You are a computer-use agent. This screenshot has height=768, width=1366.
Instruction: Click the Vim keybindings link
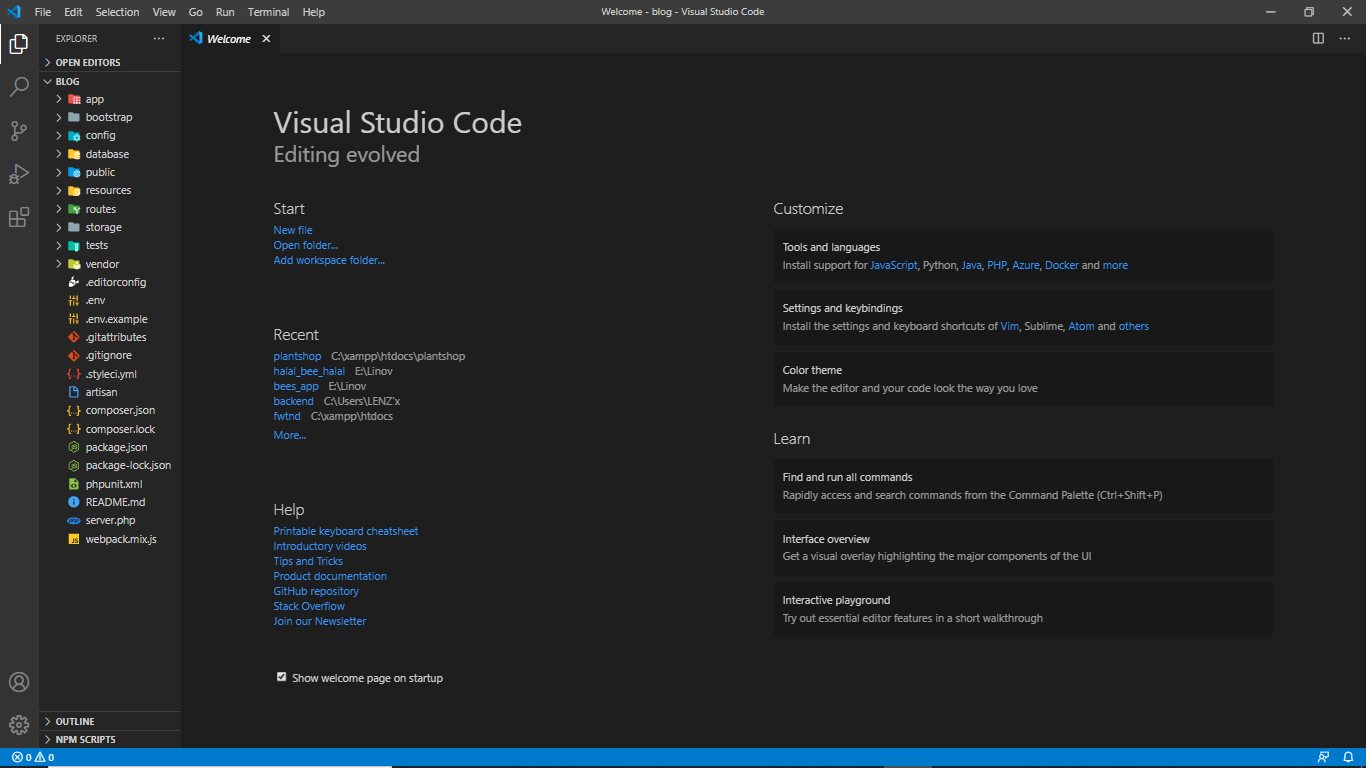click(1010, 326)
